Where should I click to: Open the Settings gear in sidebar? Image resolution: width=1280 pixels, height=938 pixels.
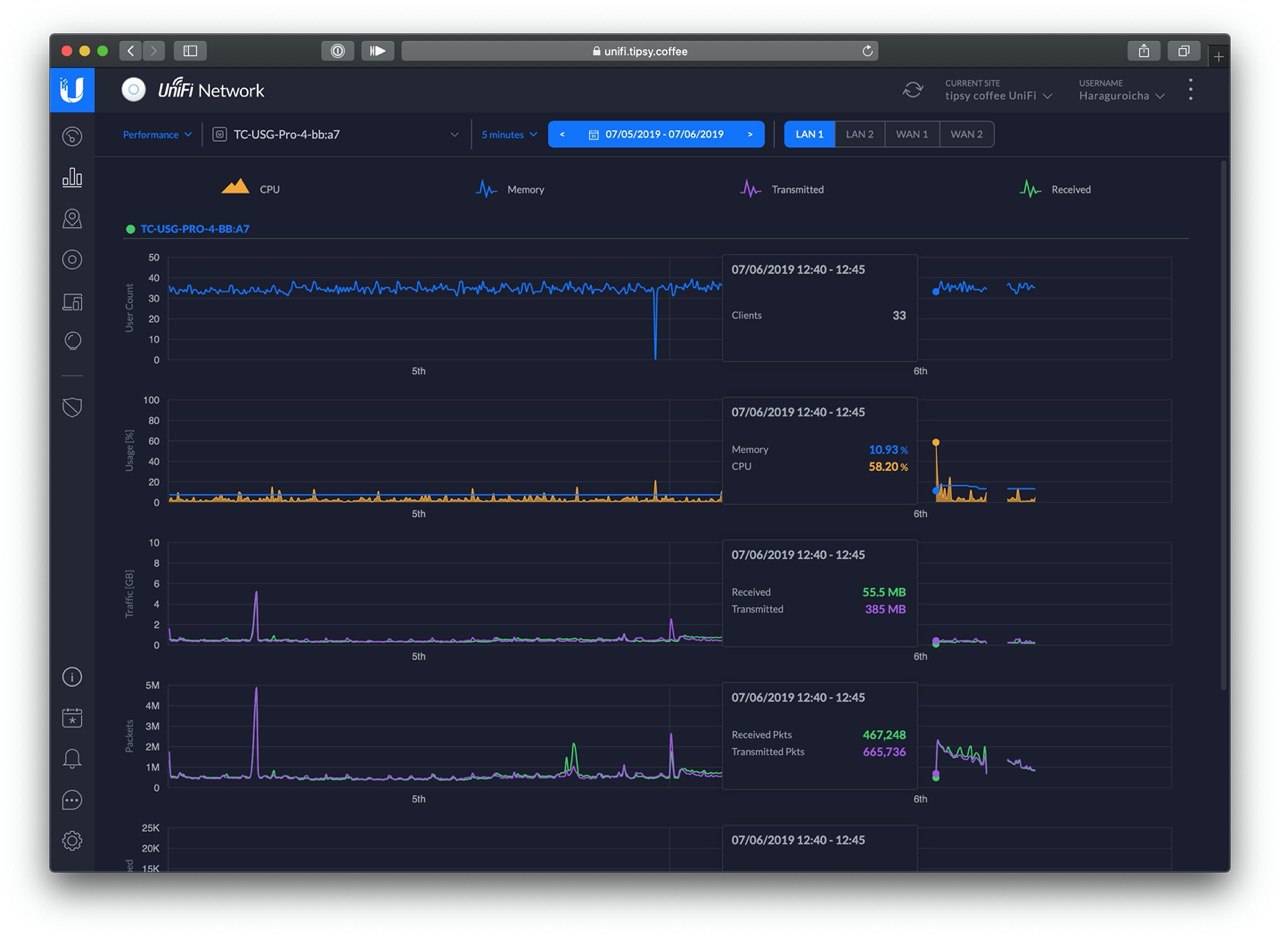pyautogui.click(x=72, y=841)
